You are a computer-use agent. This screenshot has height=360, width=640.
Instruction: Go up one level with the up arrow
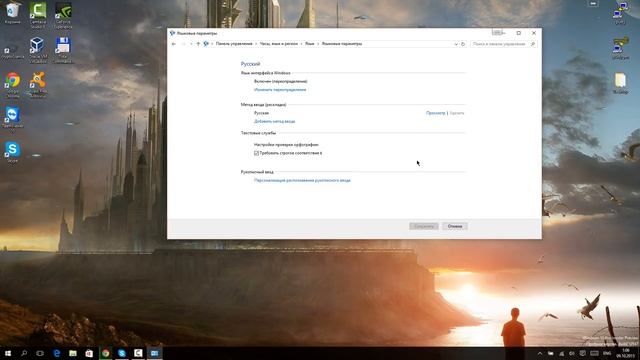[198, 44]
